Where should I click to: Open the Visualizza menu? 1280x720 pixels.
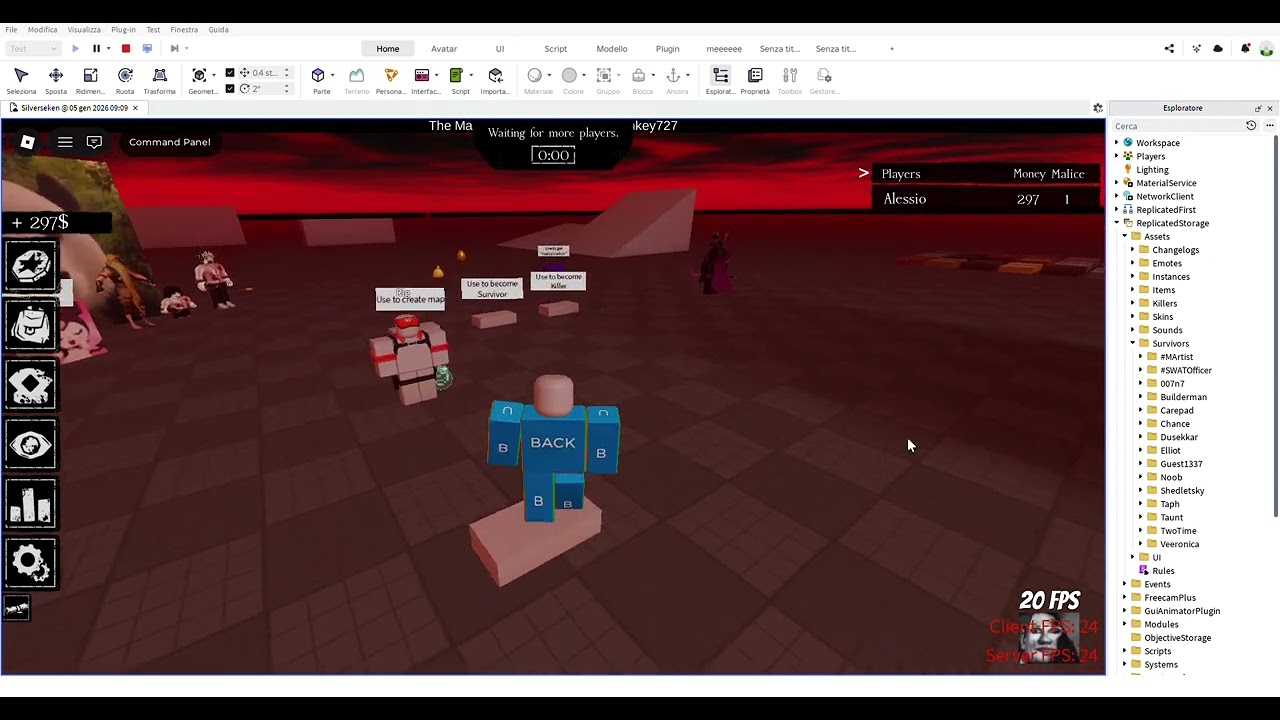(84, 30)
